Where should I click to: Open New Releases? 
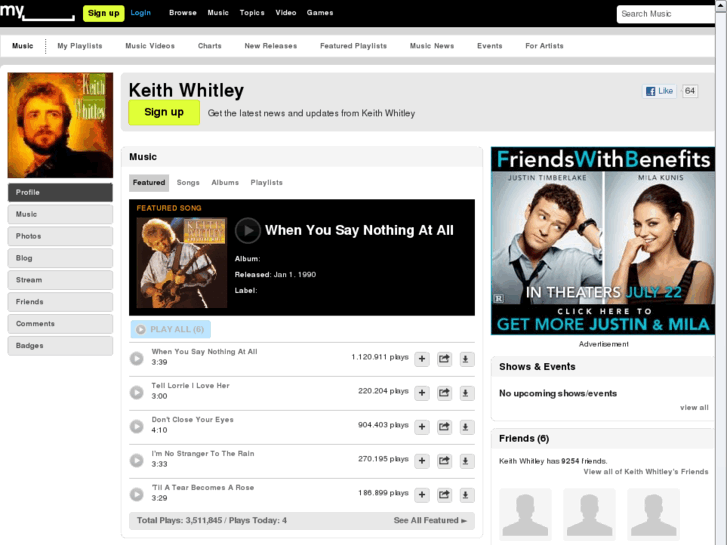271,46
